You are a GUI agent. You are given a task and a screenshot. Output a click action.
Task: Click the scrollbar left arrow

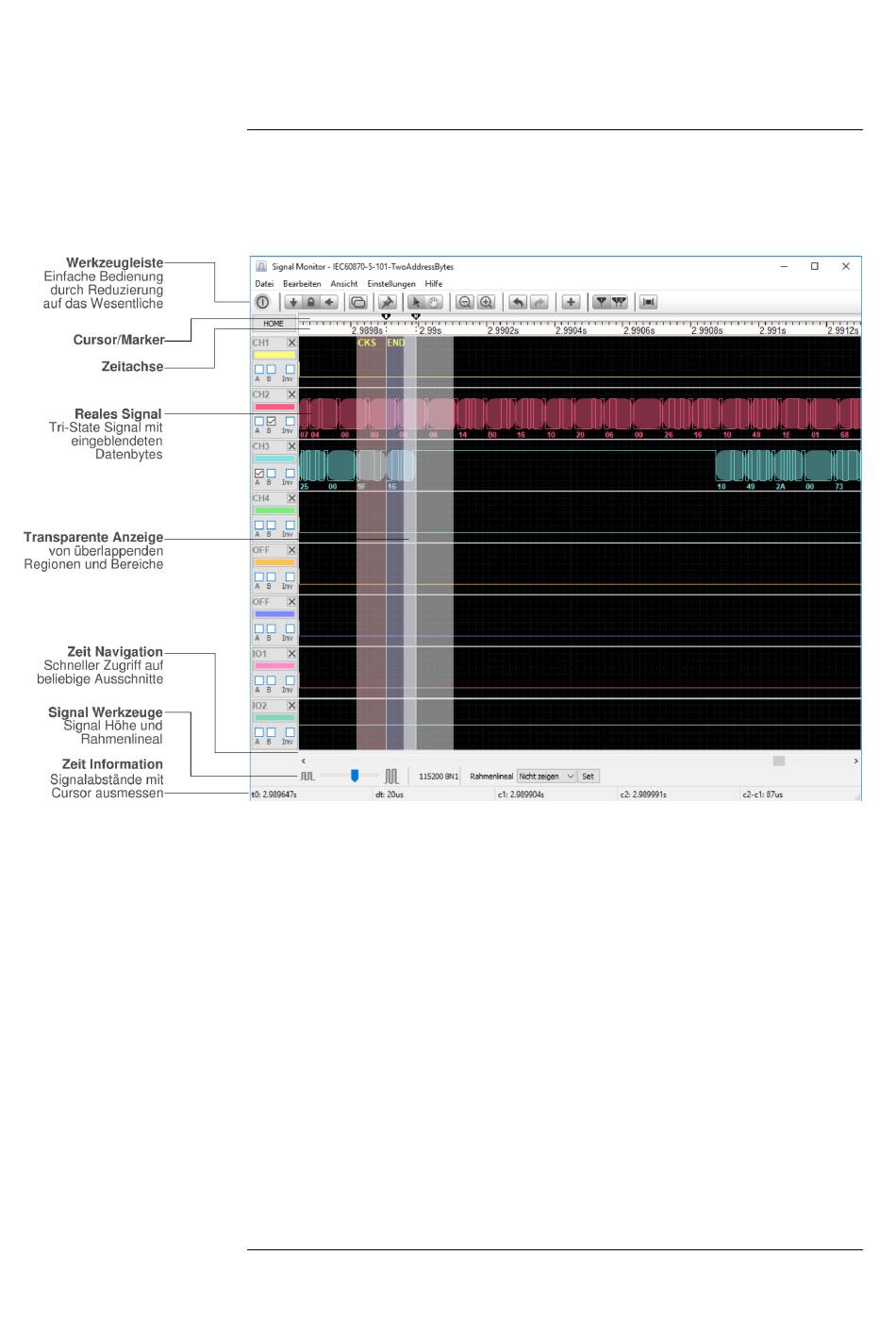[x=303, y=761]
